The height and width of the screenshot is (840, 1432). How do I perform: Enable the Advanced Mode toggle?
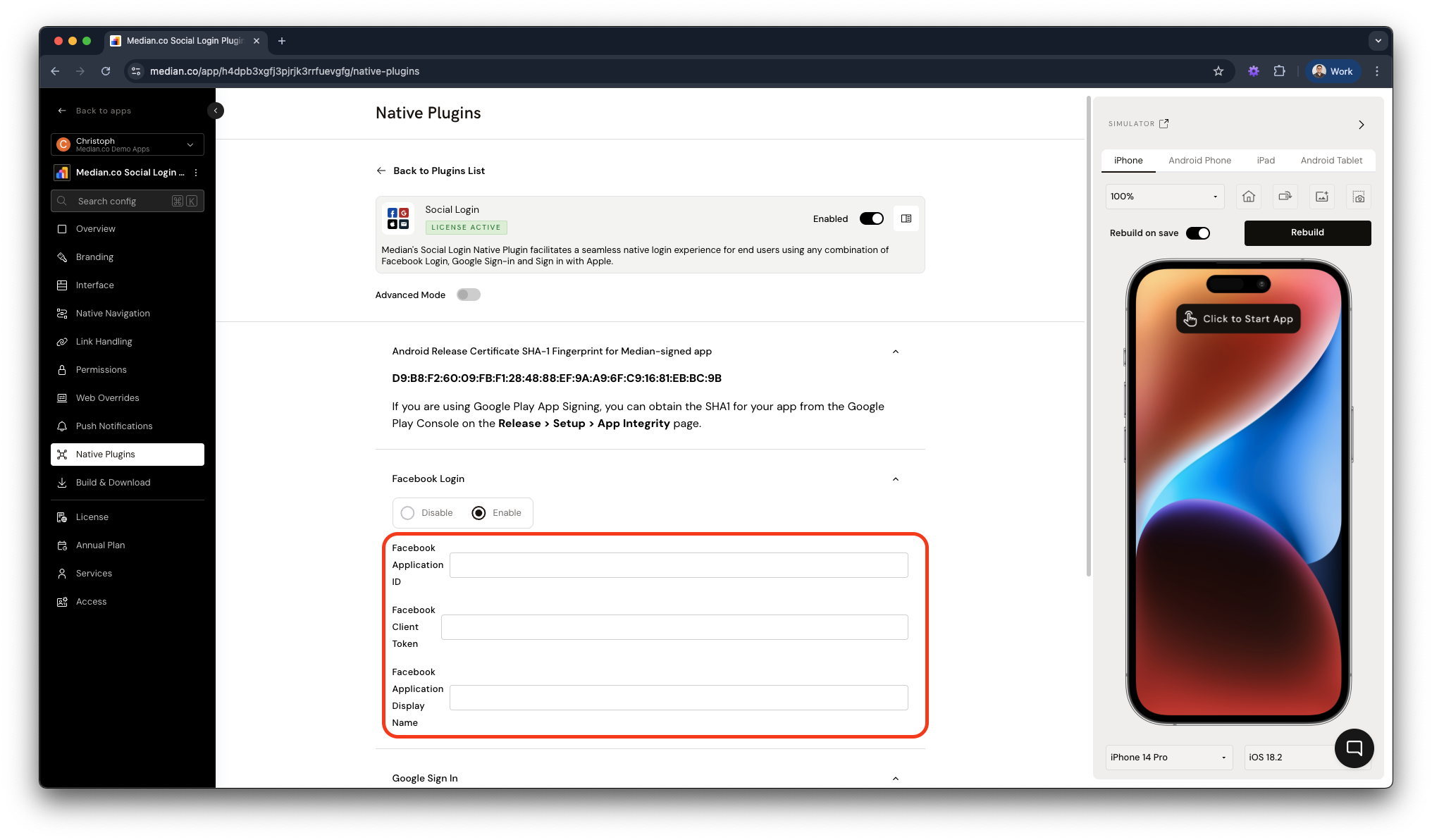[468, 295]
